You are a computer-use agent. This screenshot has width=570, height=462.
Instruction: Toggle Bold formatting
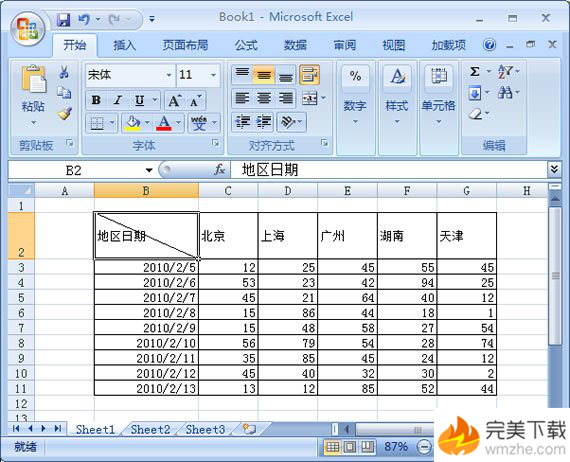click(x=96, y=100)
